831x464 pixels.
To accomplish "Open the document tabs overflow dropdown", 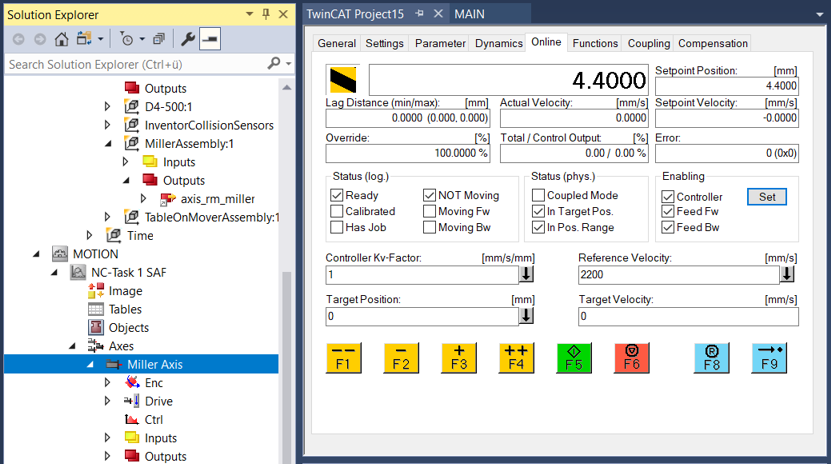I will point(819,14).
